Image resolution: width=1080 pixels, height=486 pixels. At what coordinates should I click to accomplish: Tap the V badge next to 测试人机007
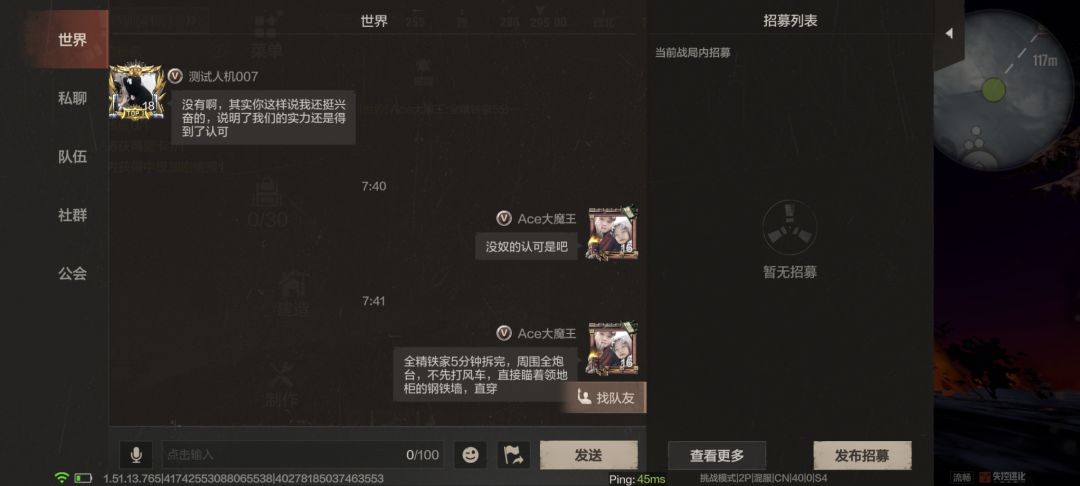(x=175, y=76)
